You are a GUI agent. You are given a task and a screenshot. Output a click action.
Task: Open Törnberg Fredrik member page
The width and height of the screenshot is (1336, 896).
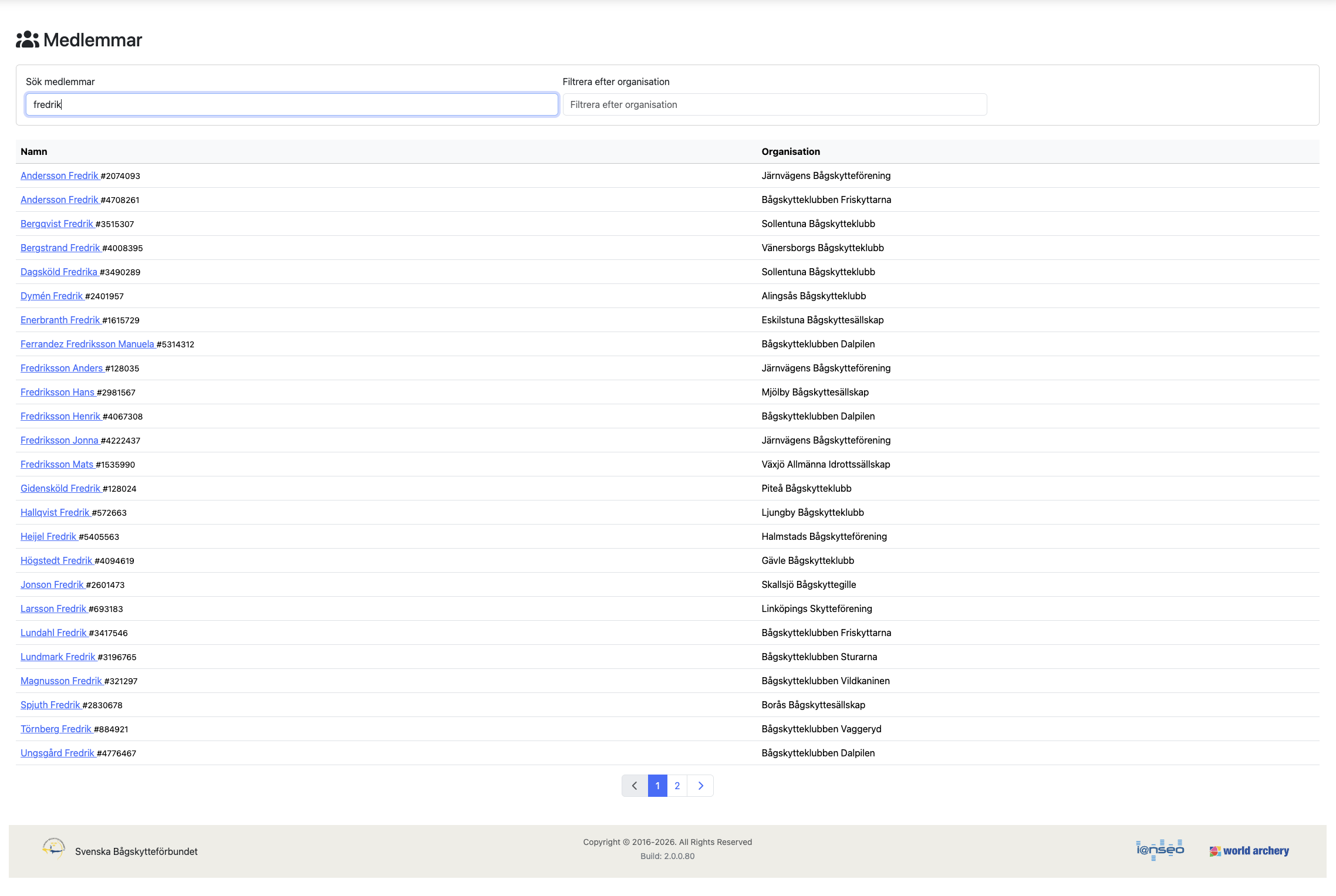click(x=56, y=729)
